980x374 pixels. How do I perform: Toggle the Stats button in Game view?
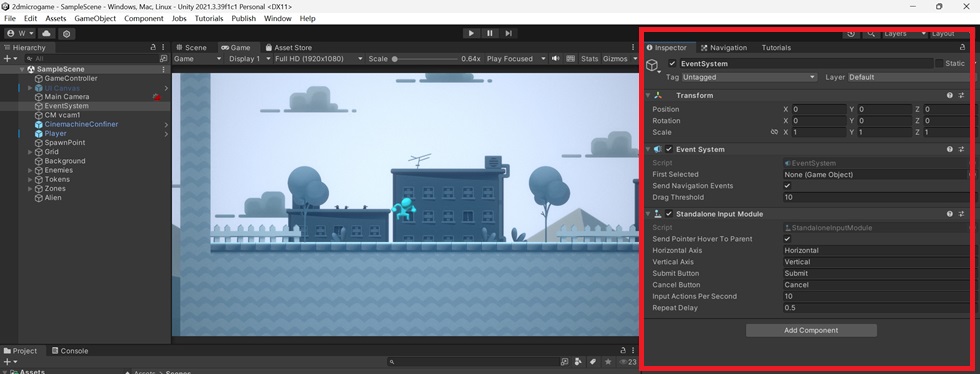(589, 58)
